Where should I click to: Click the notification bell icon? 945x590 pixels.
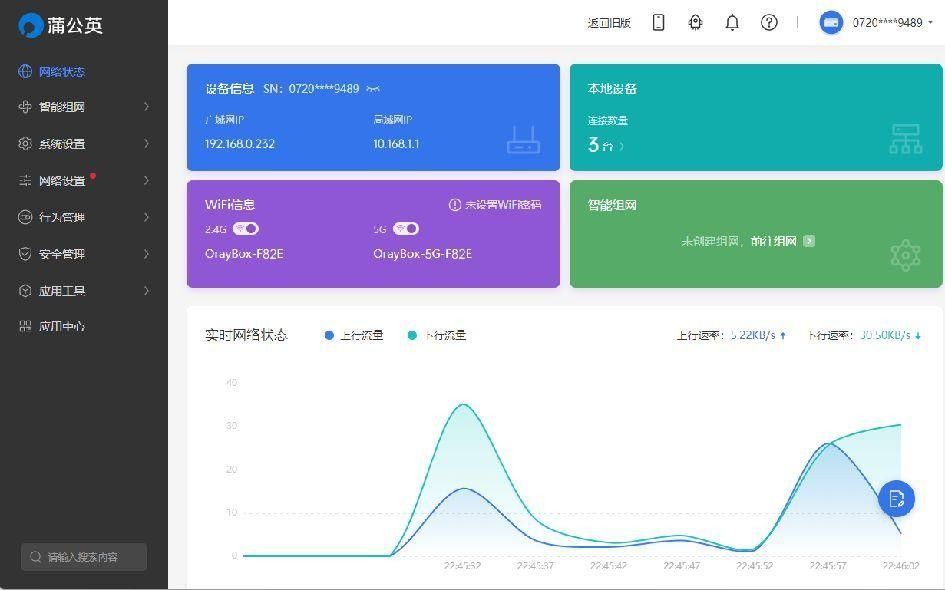point(732,23)
